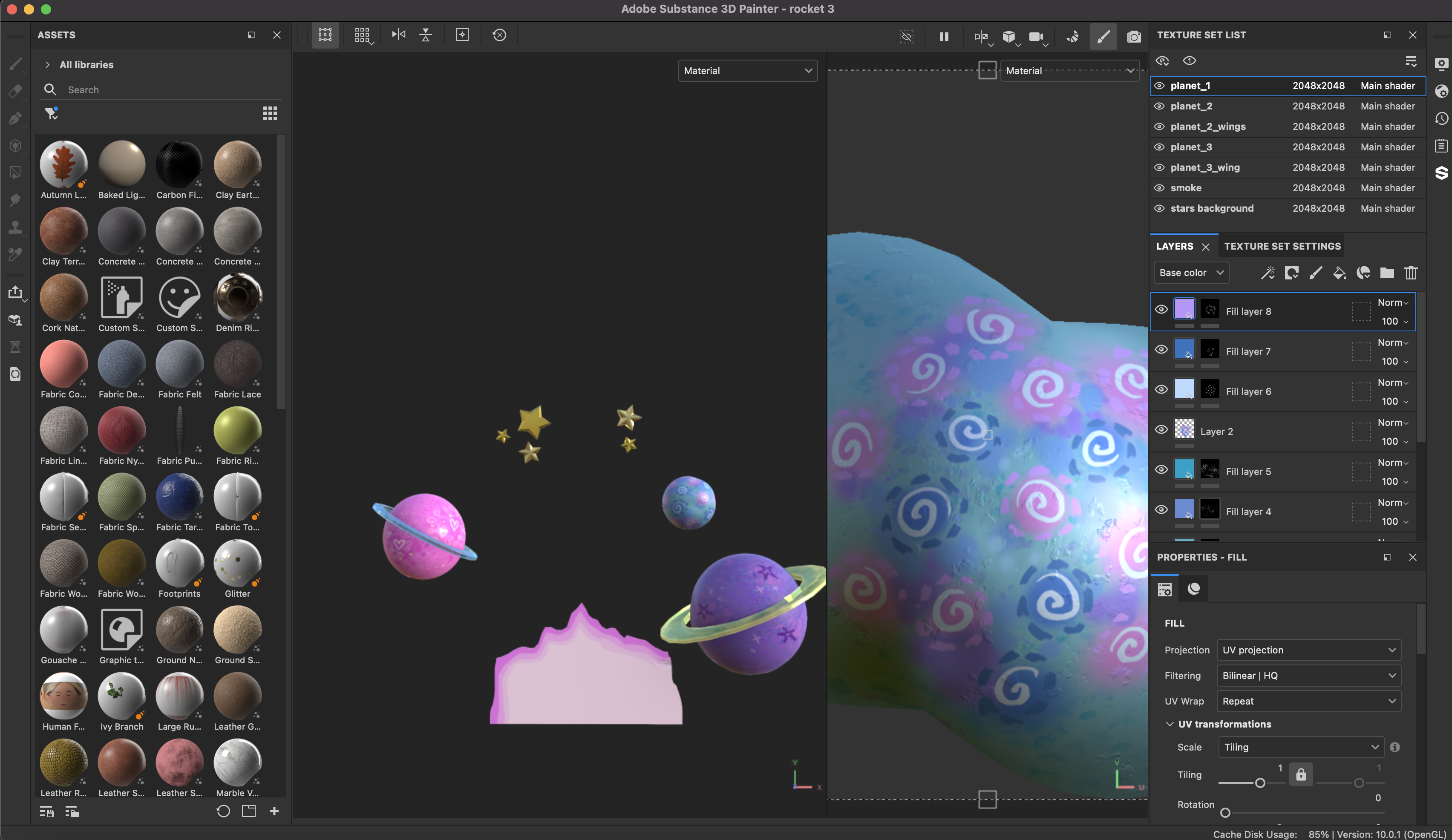Hide Fill layer 4 visibility
Image resolution: width=1452 pixels, height=840 pixels.
click(1161, 510)
